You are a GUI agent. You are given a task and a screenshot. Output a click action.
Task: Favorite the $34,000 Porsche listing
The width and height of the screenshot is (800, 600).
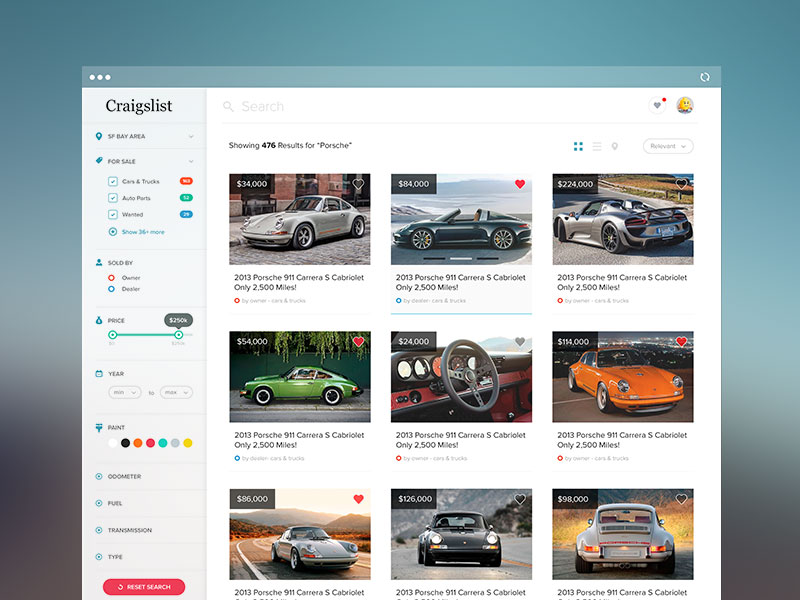click(358, 184)
